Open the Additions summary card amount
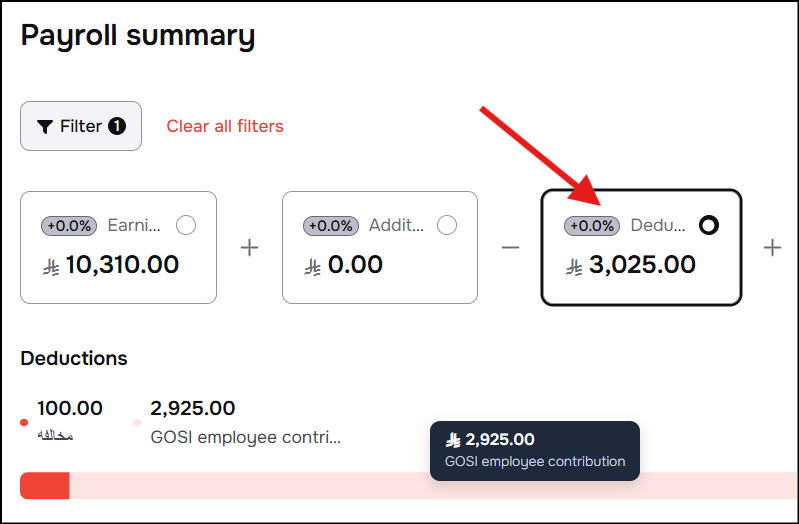 (355, 265)
